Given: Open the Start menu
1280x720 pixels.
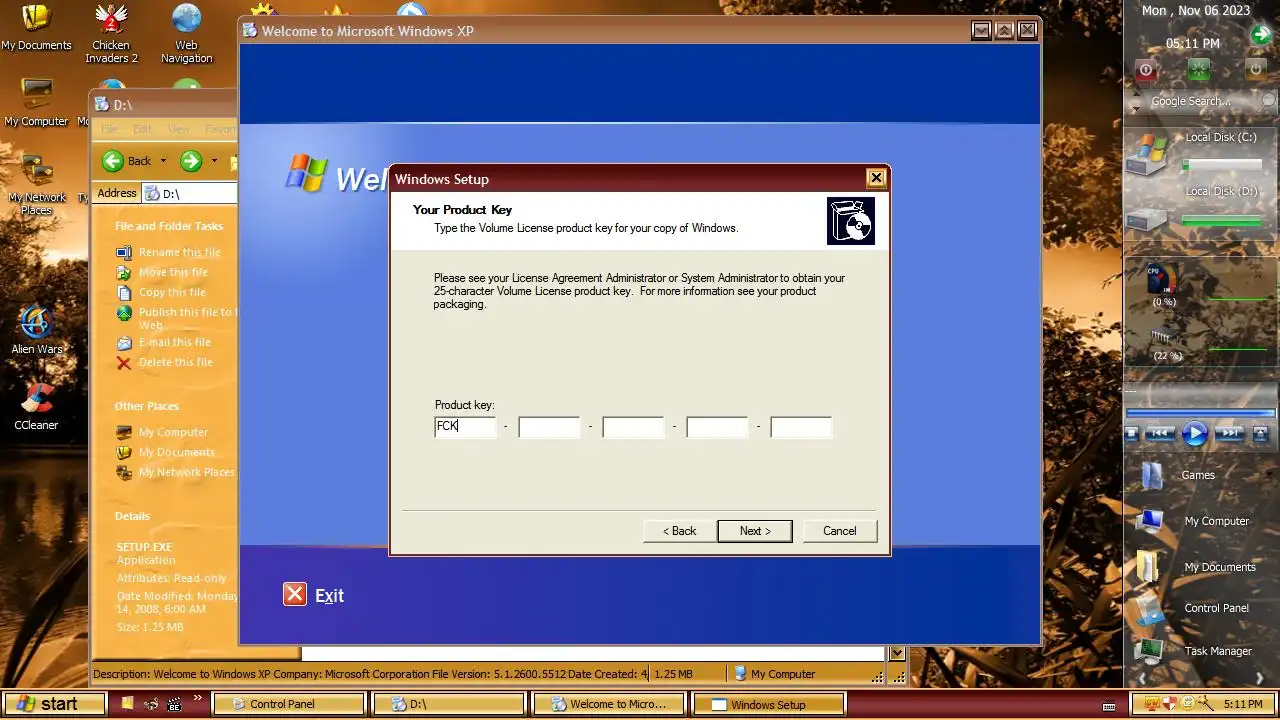Looking at the screenshot, I should [54, 704].
